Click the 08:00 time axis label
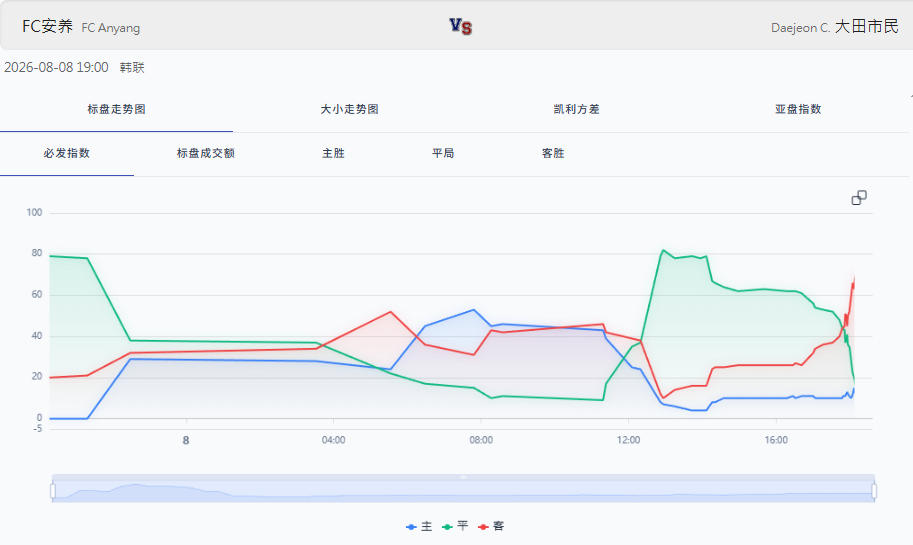913x545 pixels. tap(481, 440)
